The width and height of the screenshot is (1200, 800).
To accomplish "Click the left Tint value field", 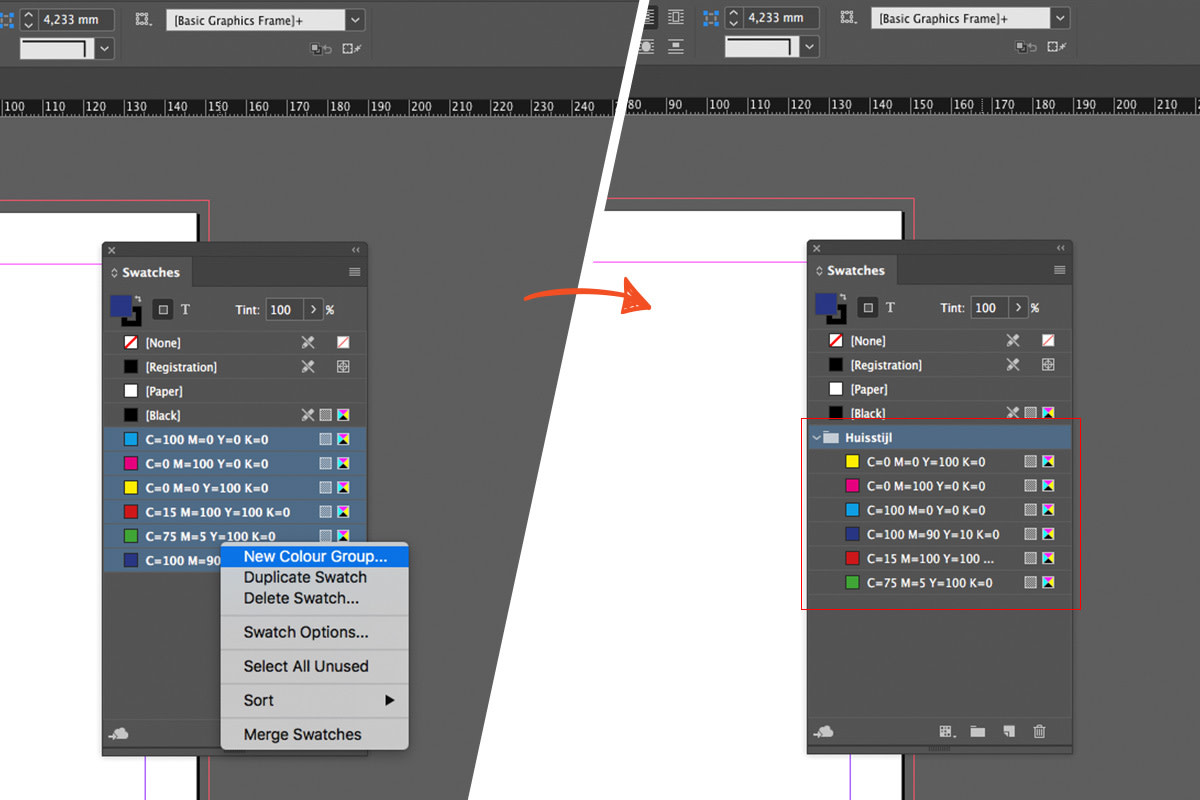I will (x=283, y=310).
